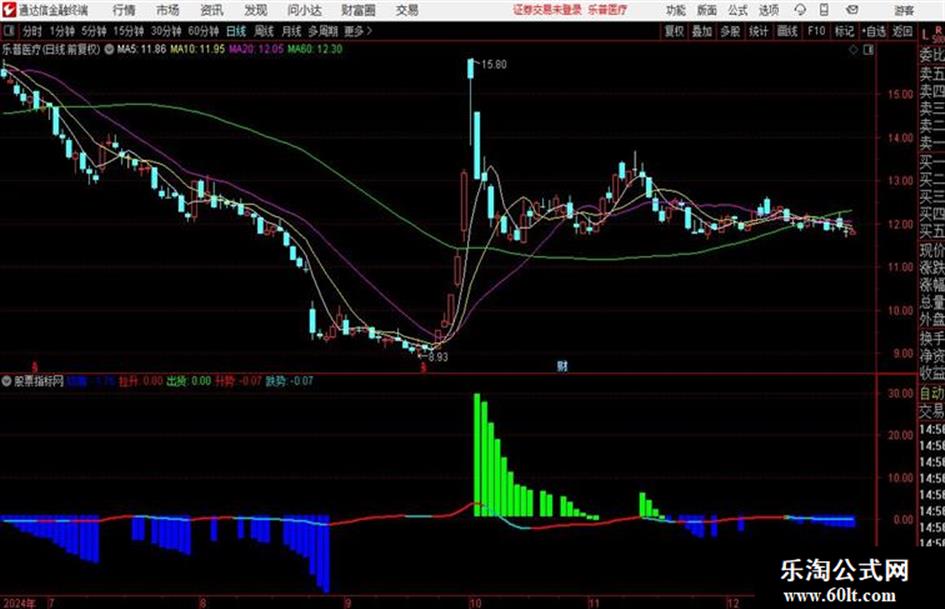945x609 pixels.
Task: Open the 资讯 menu
Action: pos(212,10)
